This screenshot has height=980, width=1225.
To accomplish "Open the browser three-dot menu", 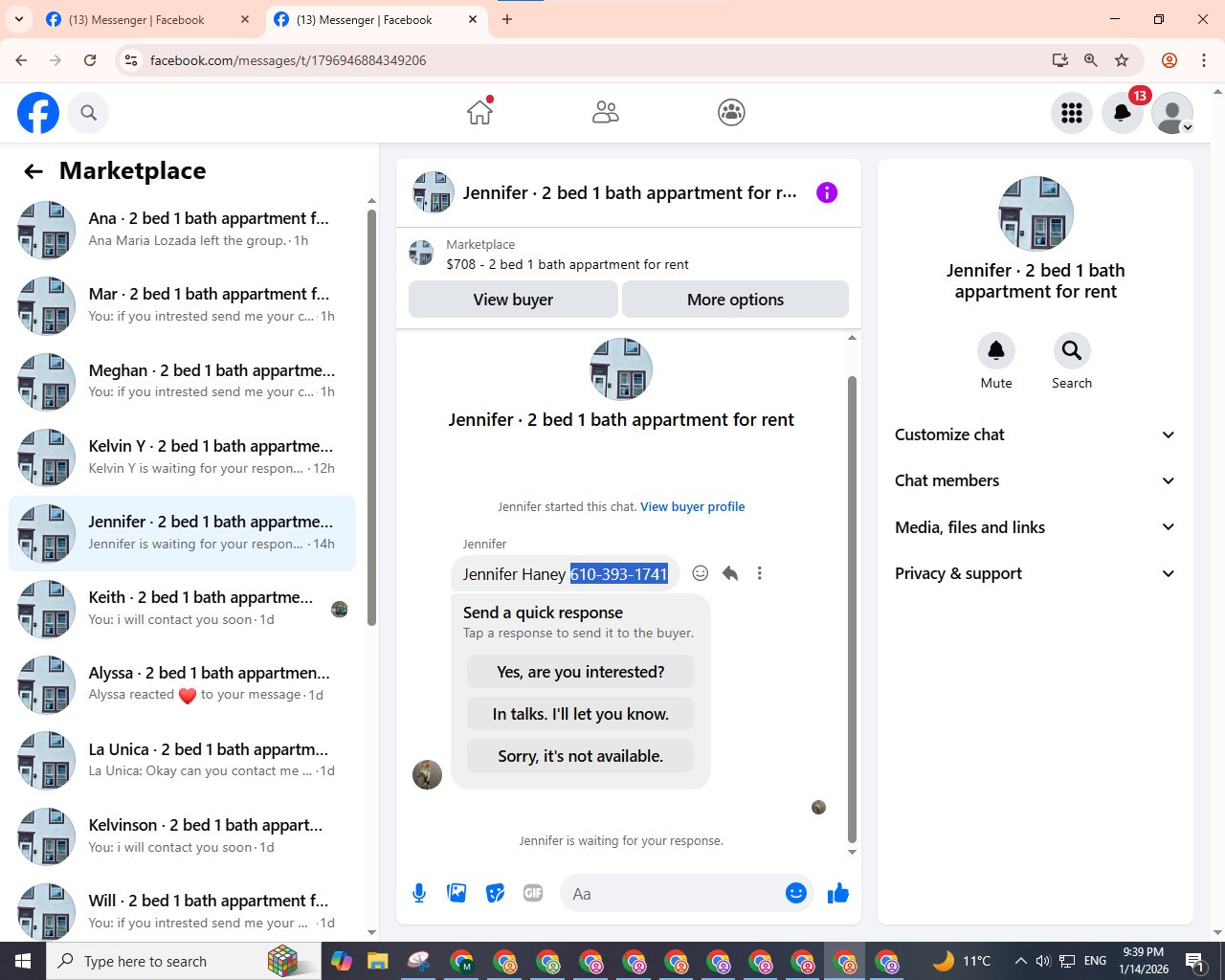I will 1204,60.
